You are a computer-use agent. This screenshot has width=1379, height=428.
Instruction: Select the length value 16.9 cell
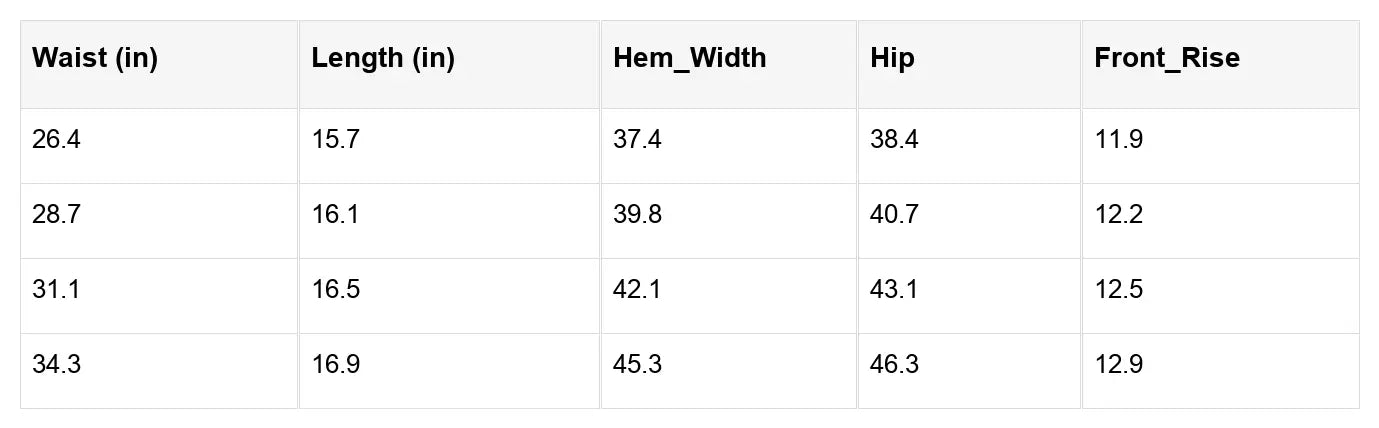point(335,365)
